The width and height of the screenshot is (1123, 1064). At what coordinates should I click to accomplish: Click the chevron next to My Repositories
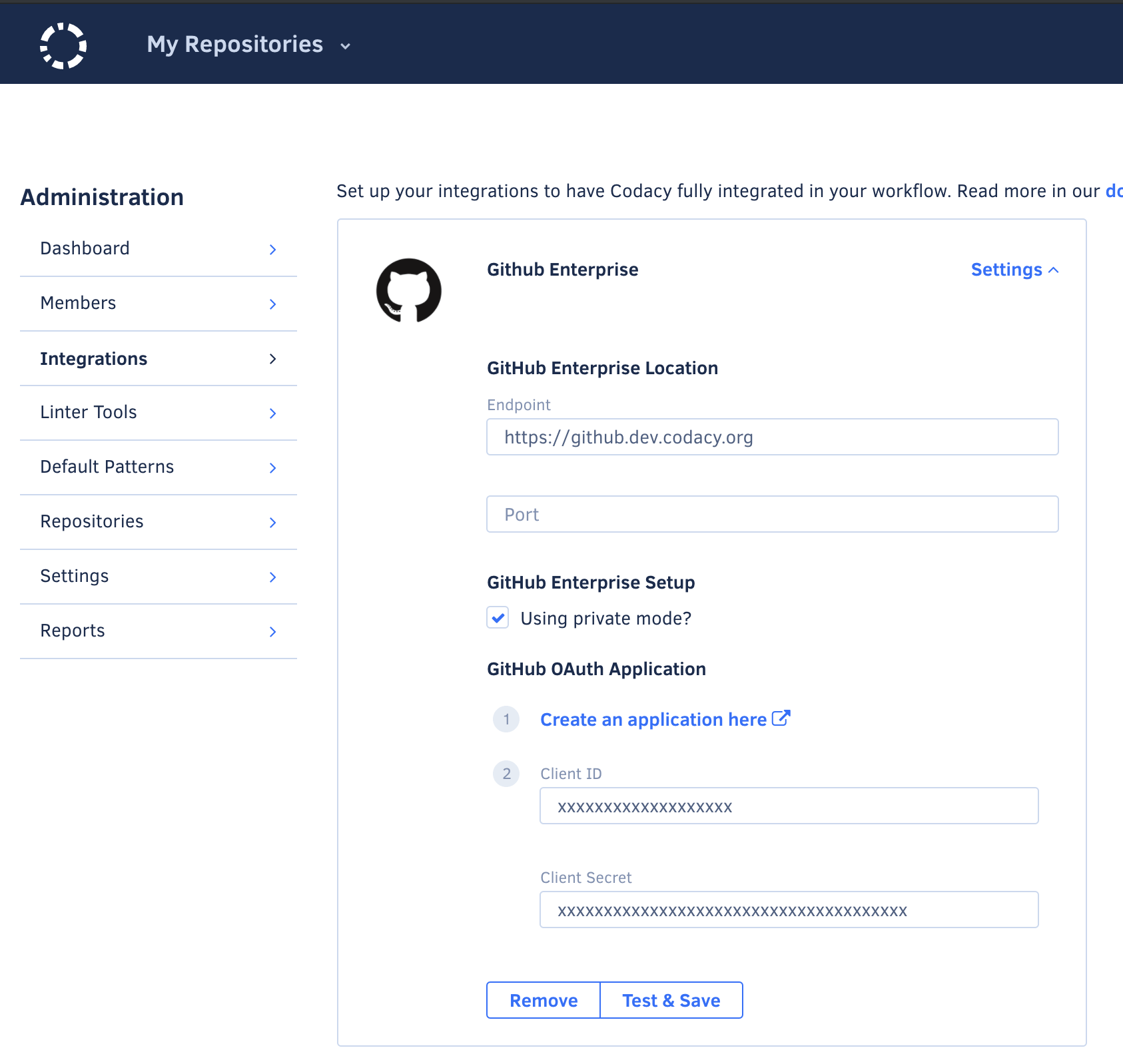pos(345,46)
